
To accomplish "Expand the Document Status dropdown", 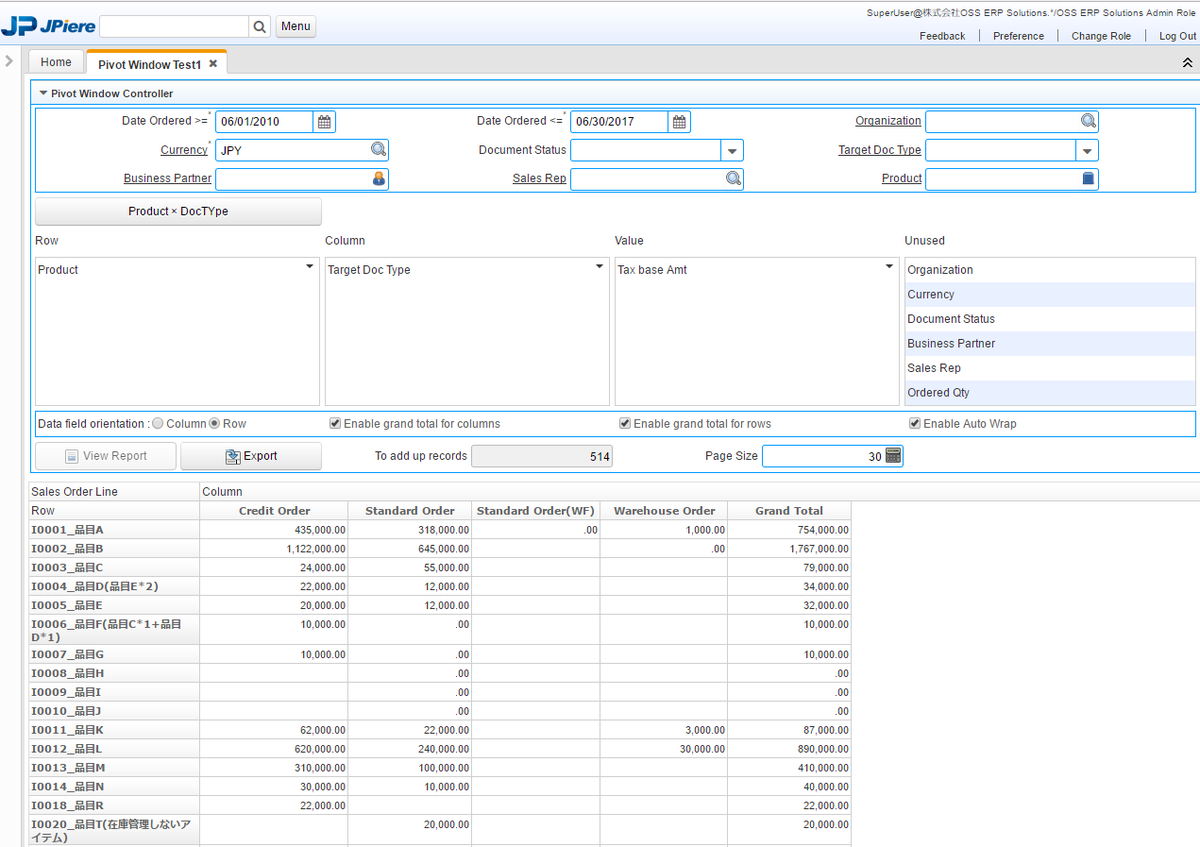I will (732, 151).
